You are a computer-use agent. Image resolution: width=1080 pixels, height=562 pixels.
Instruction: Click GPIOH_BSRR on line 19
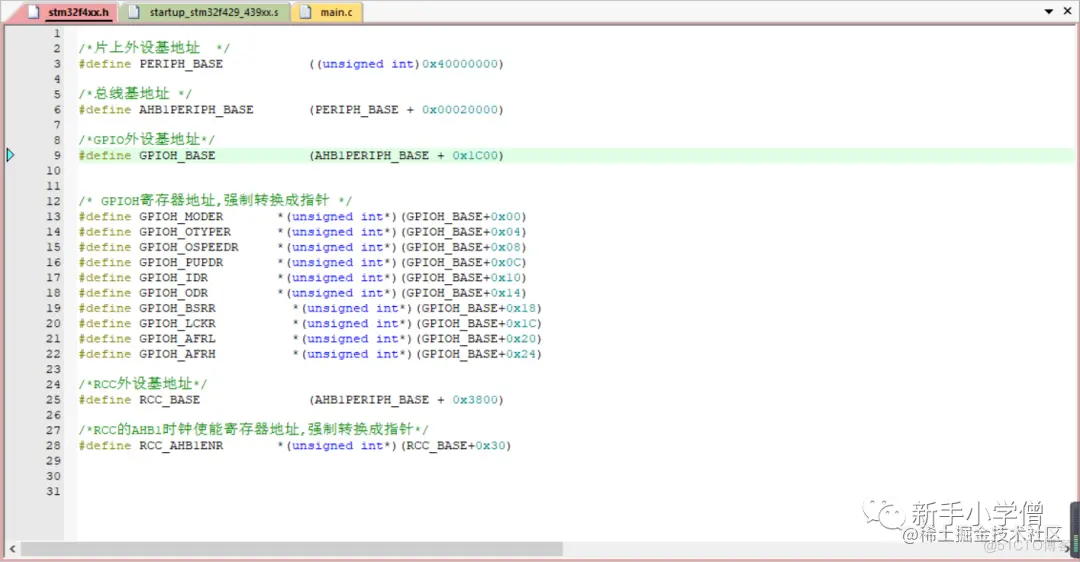177,309
